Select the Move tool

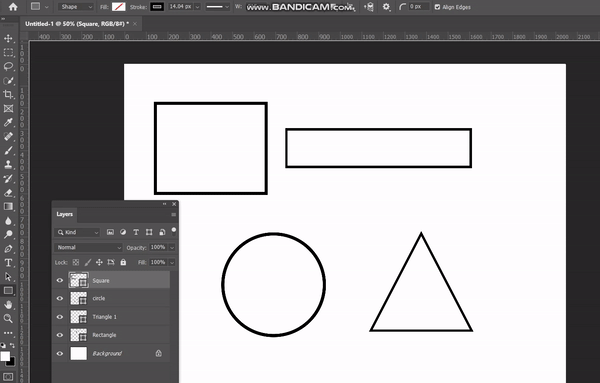coord(8,38)
